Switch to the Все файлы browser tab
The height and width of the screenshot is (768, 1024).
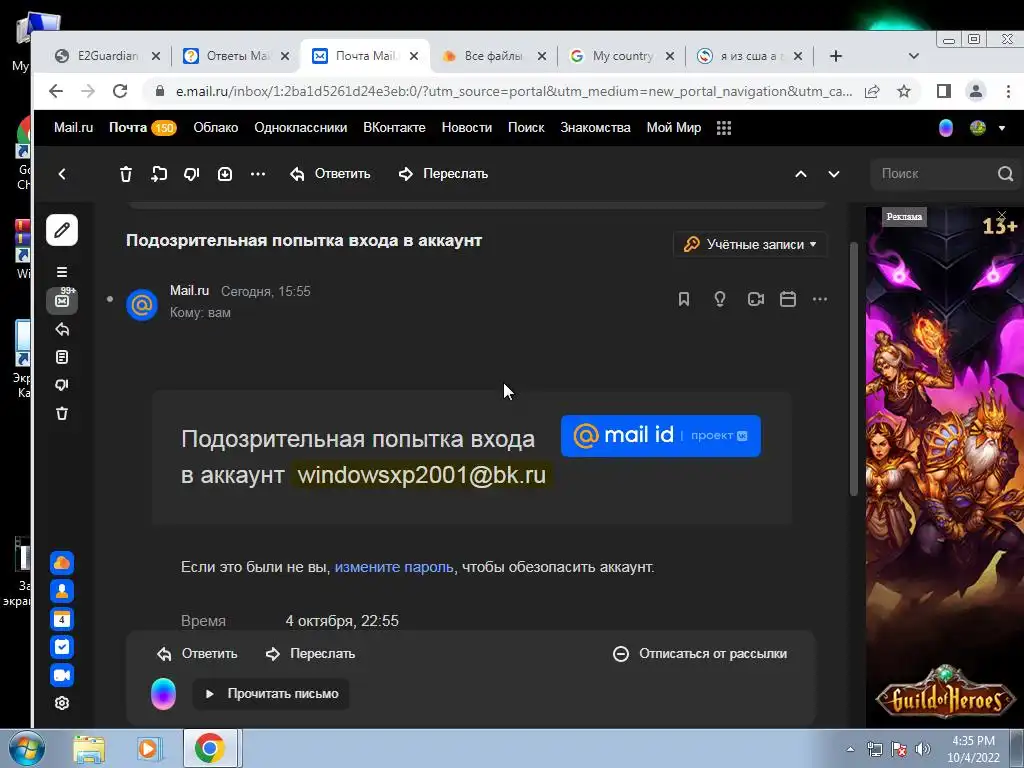493,56
